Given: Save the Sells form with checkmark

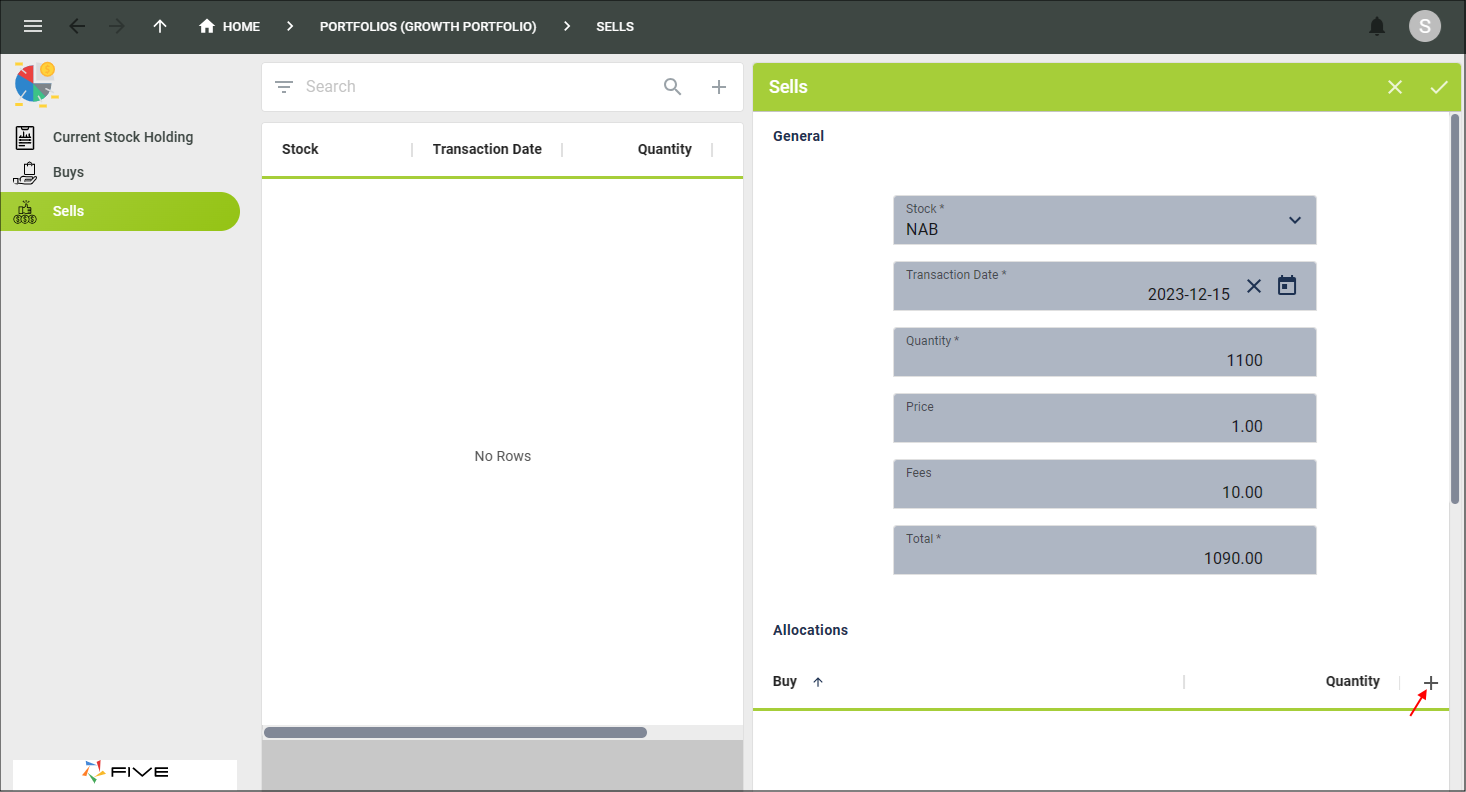Looking at the screenshot, I should tap(1439, 87).
